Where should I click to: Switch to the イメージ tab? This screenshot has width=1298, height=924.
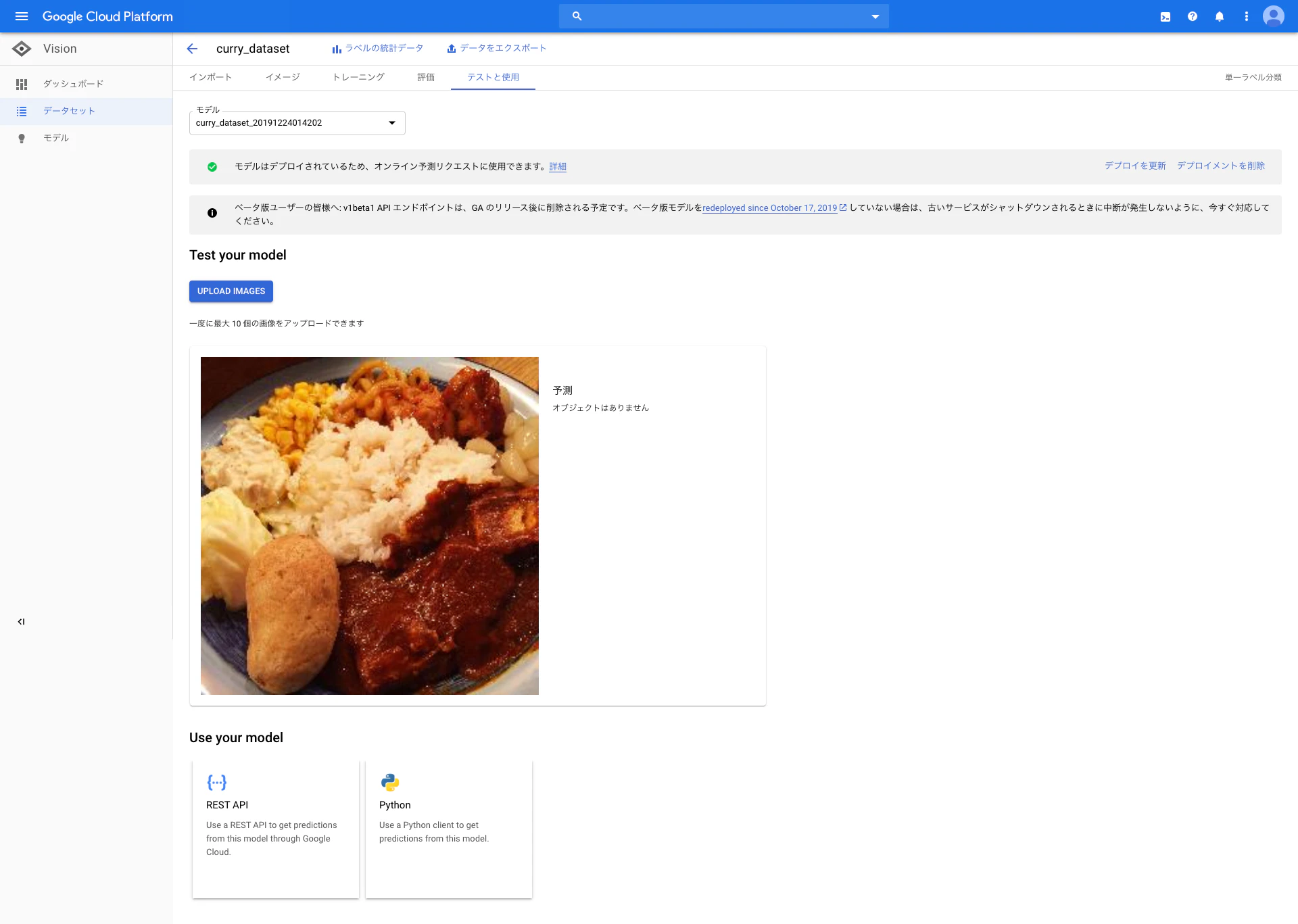pos(283,77)
